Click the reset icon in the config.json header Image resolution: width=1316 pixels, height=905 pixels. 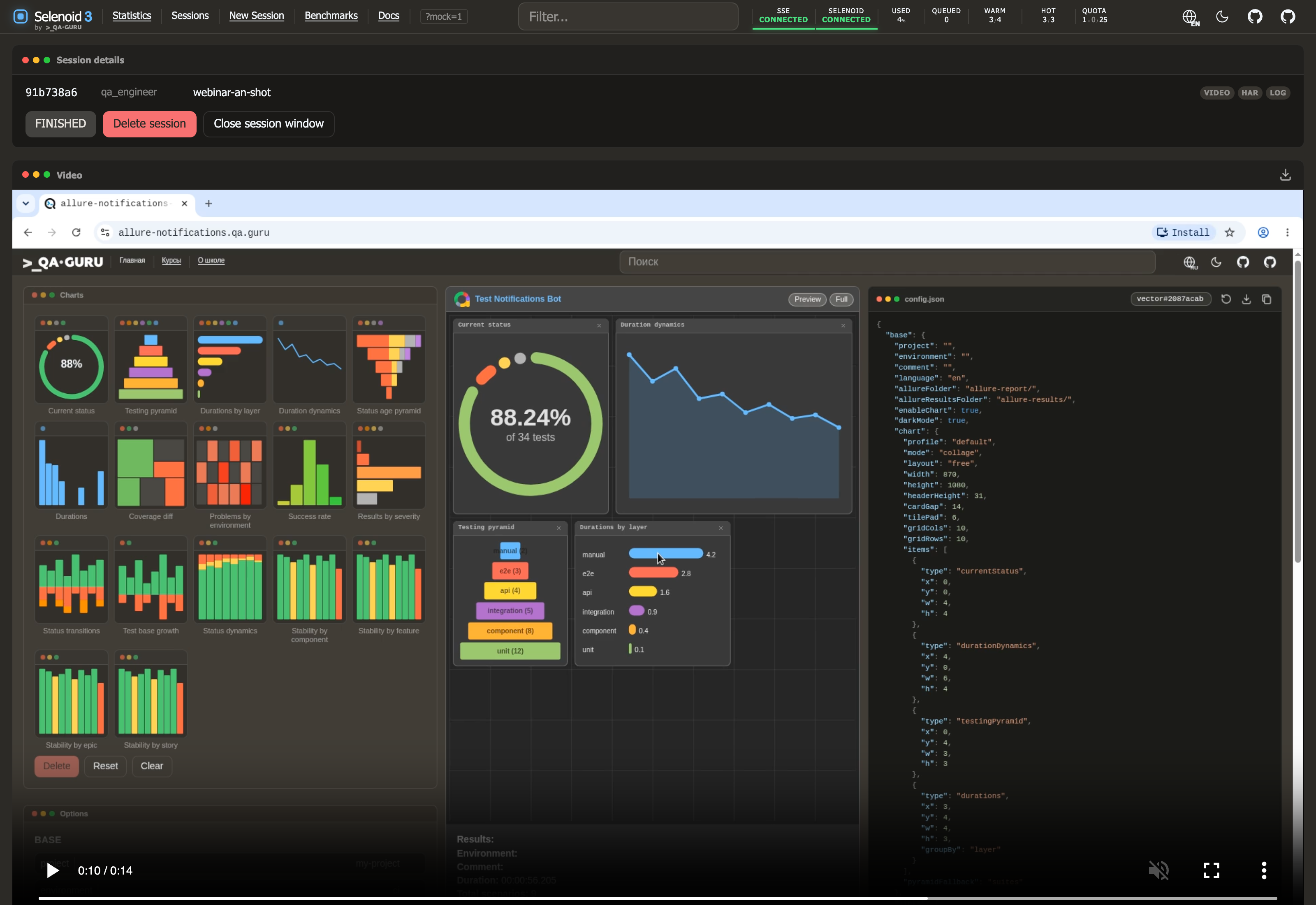[x=1226, y=299]
